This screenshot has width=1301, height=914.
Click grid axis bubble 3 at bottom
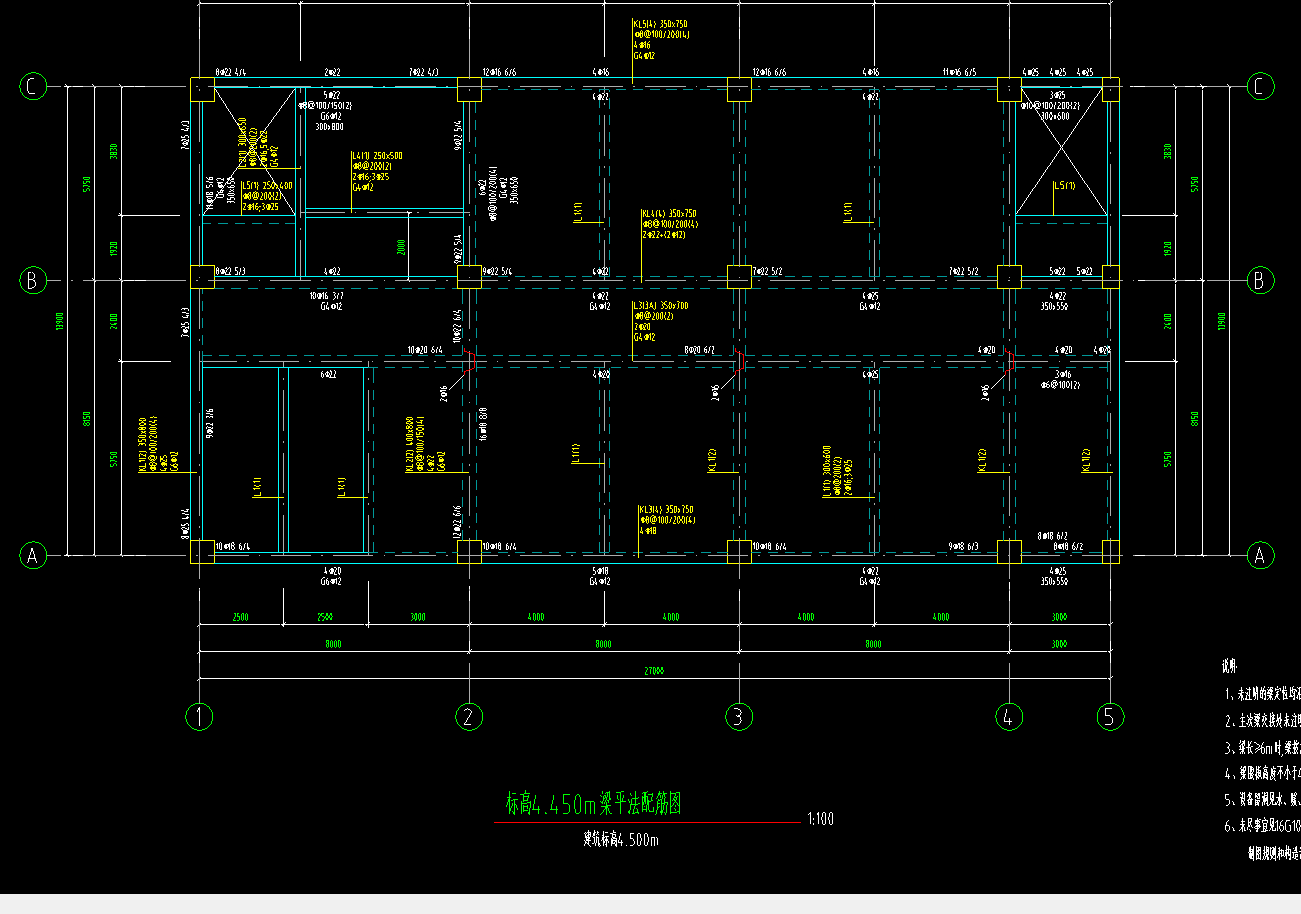738,716
